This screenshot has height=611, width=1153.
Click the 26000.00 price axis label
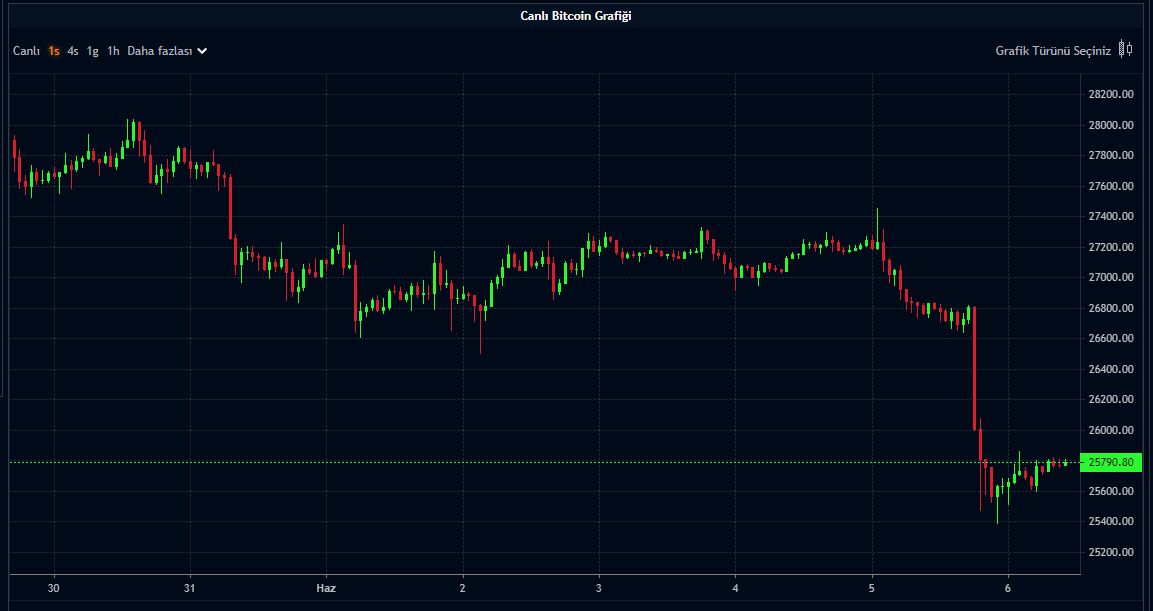pyautogui.click(x=1111, y=430)
